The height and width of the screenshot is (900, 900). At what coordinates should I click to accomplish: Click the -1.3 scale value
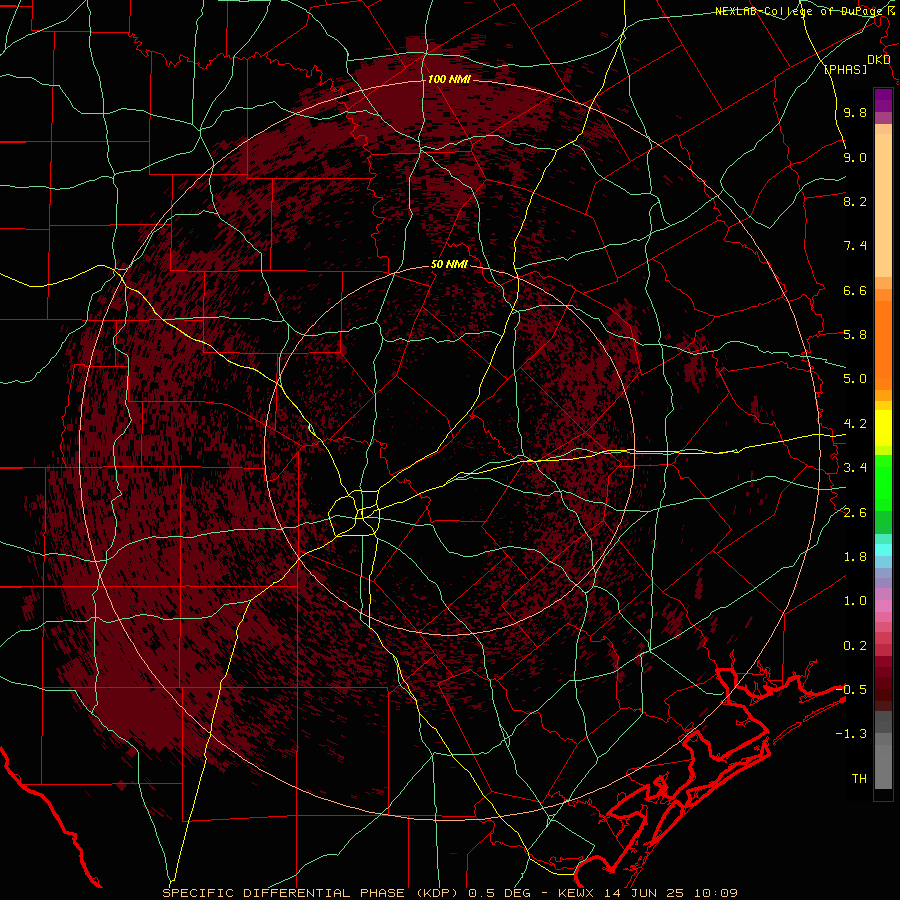851,735
